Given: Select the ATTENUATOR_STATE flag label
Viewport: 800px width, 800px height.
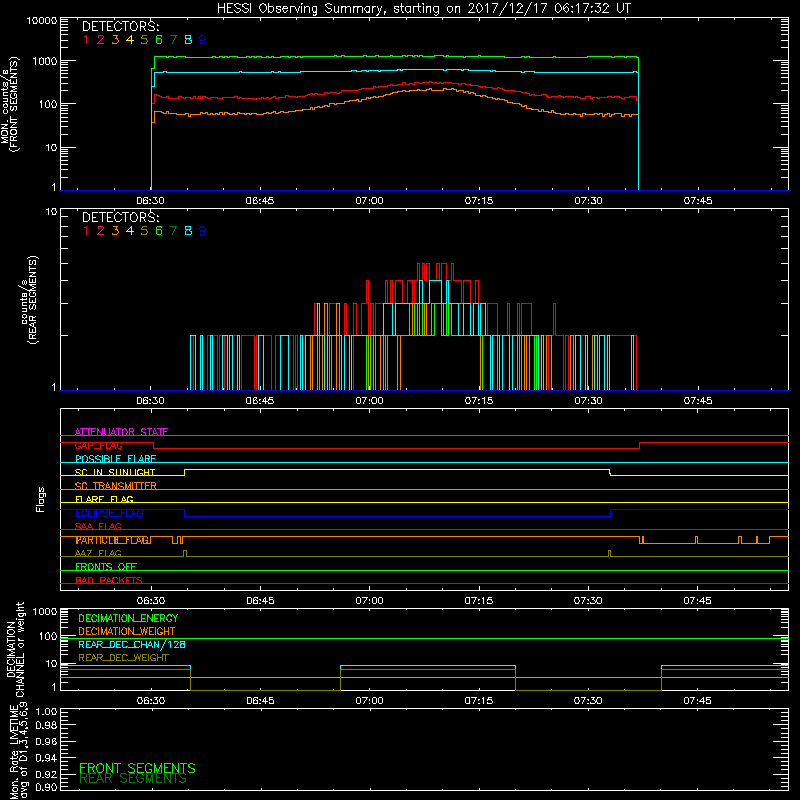Looking at the screenshot, I should click(x=121, y=432).
